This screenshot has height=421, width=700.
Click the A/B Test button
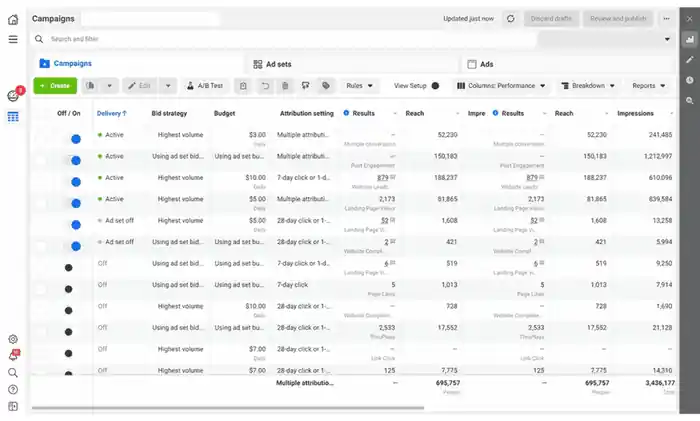205,86
